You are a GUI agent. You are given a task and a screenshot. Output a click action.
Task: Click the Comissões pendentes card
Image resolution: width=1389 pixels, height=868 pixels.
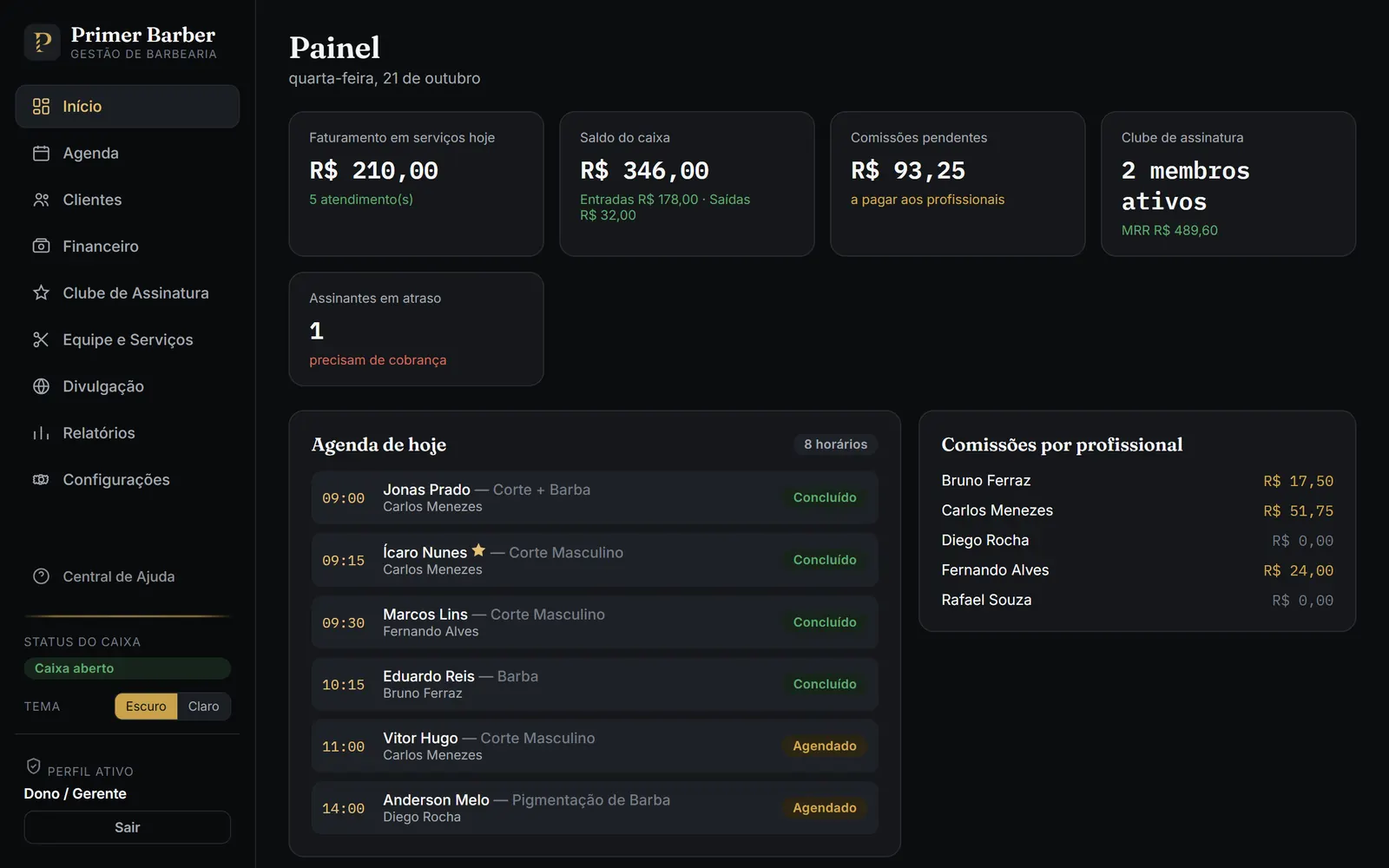tap(958, 184)
